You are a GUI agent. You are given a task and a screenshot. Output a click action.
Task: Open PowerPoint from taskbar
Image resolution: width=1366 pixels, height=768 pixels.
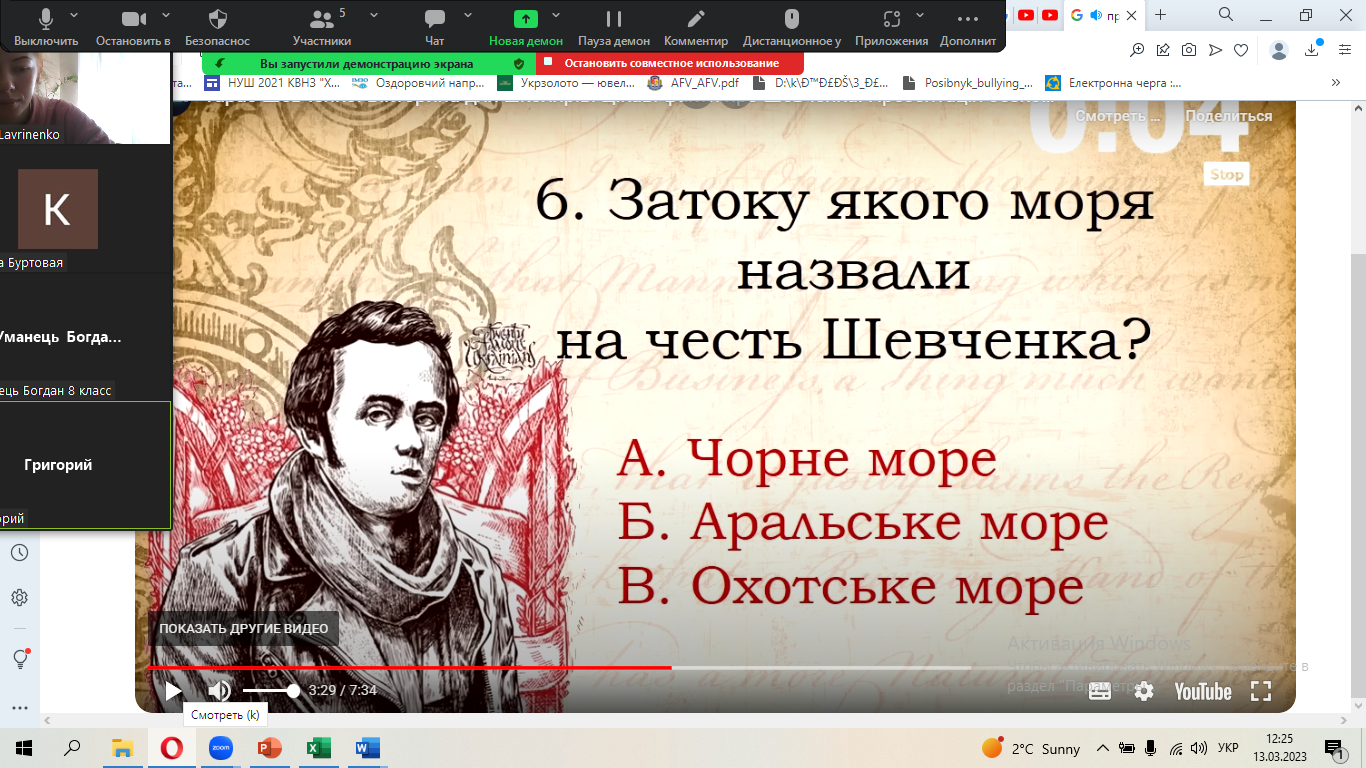269,747
